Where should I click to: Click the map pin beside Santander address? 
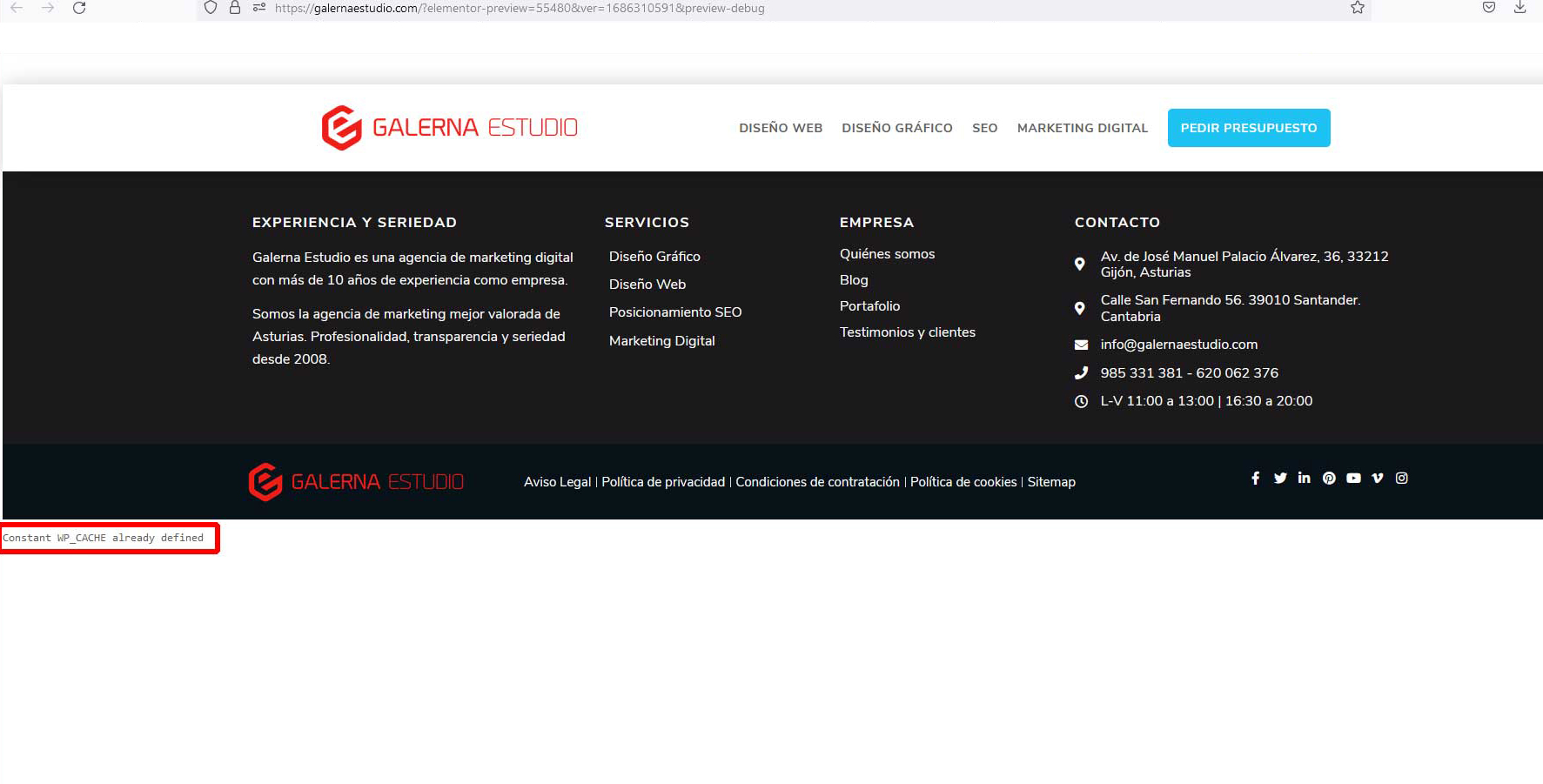1080,308
